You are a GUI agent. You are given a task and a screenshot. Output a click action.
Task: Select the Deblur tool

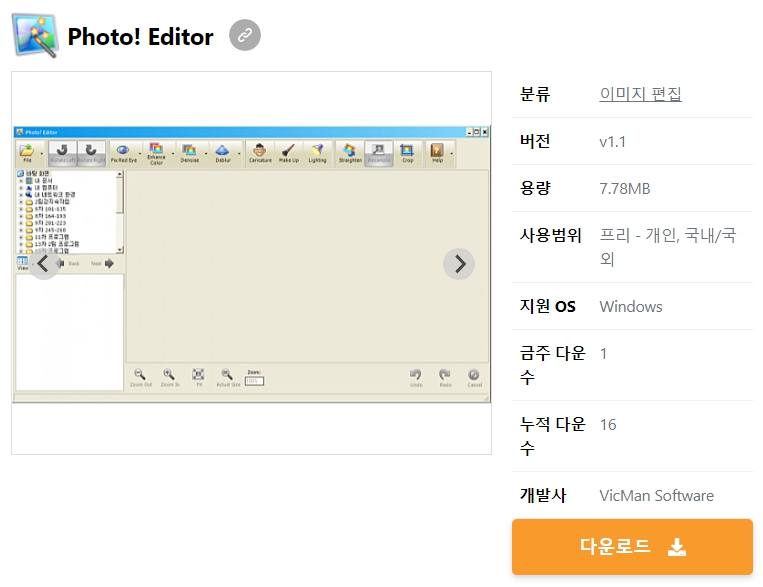[223, 153]
